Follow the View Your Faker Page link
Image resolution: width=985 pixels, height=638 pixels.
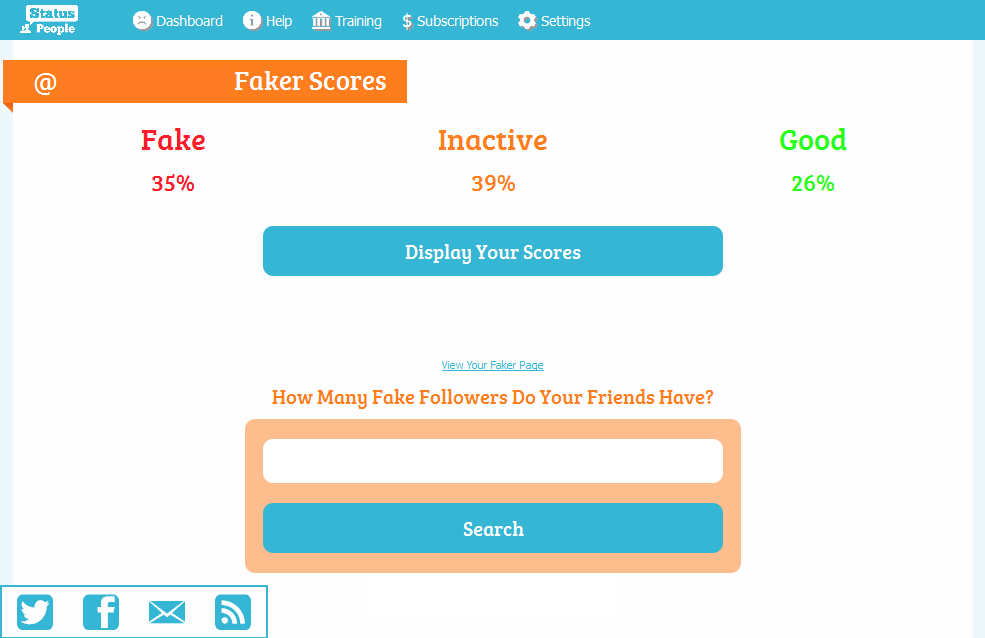(x=493, y=366)
